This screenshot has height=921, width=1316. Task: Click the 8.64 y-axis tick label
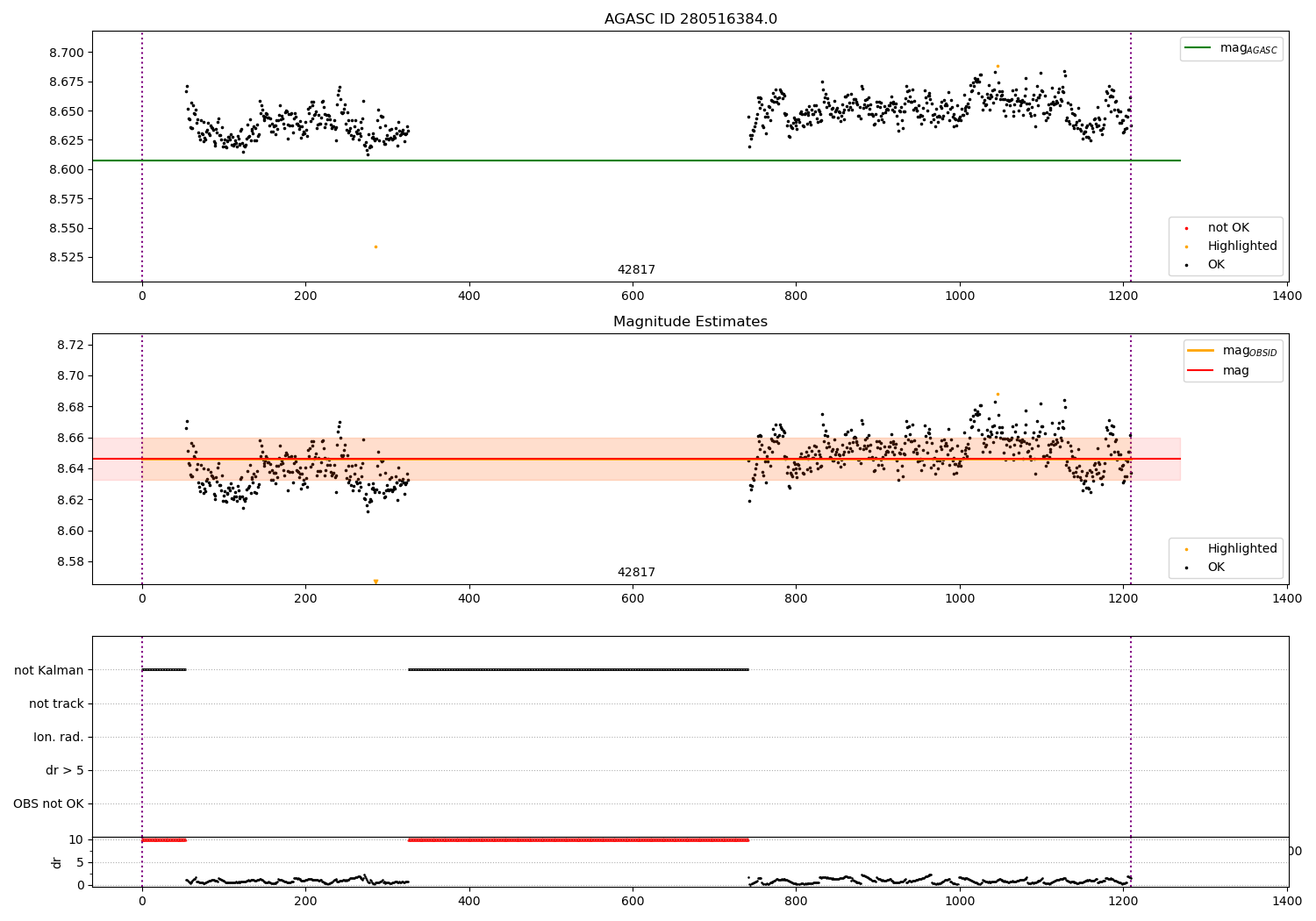[x=70, y=468]
